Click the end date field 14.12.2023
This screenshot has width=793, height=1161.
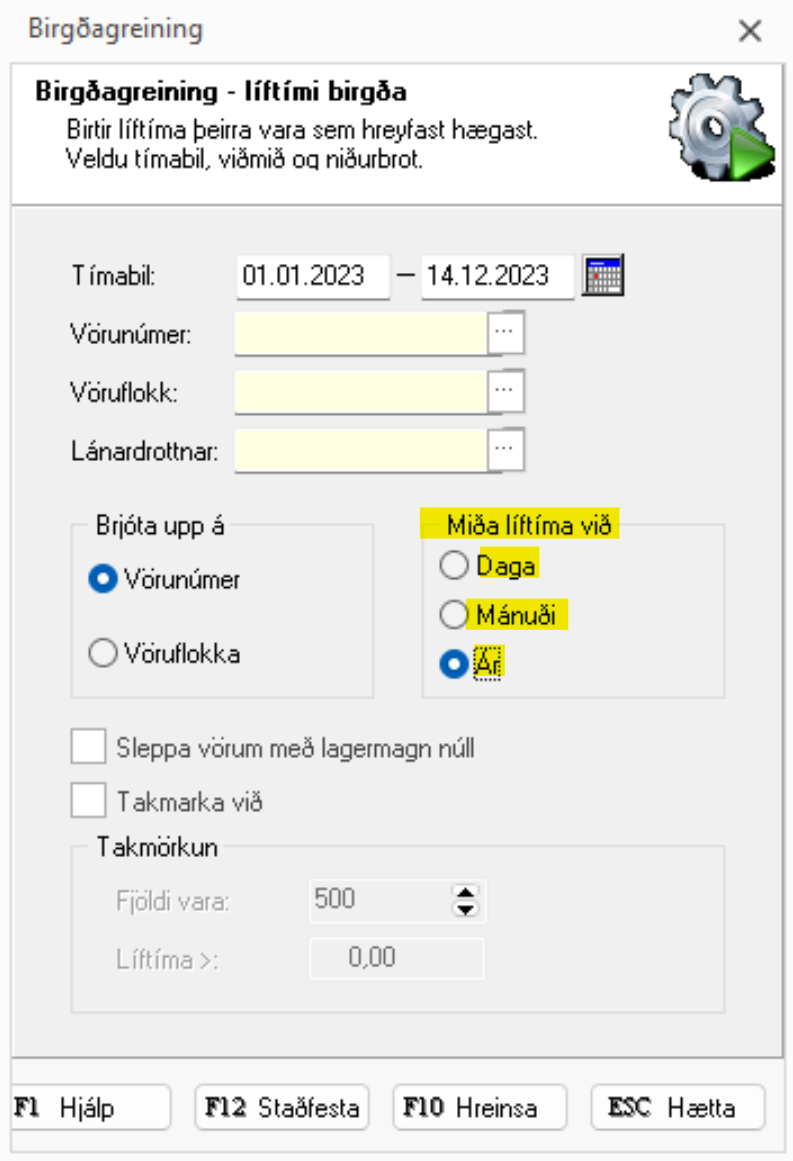pyautogui.click(x=496, y=276)
